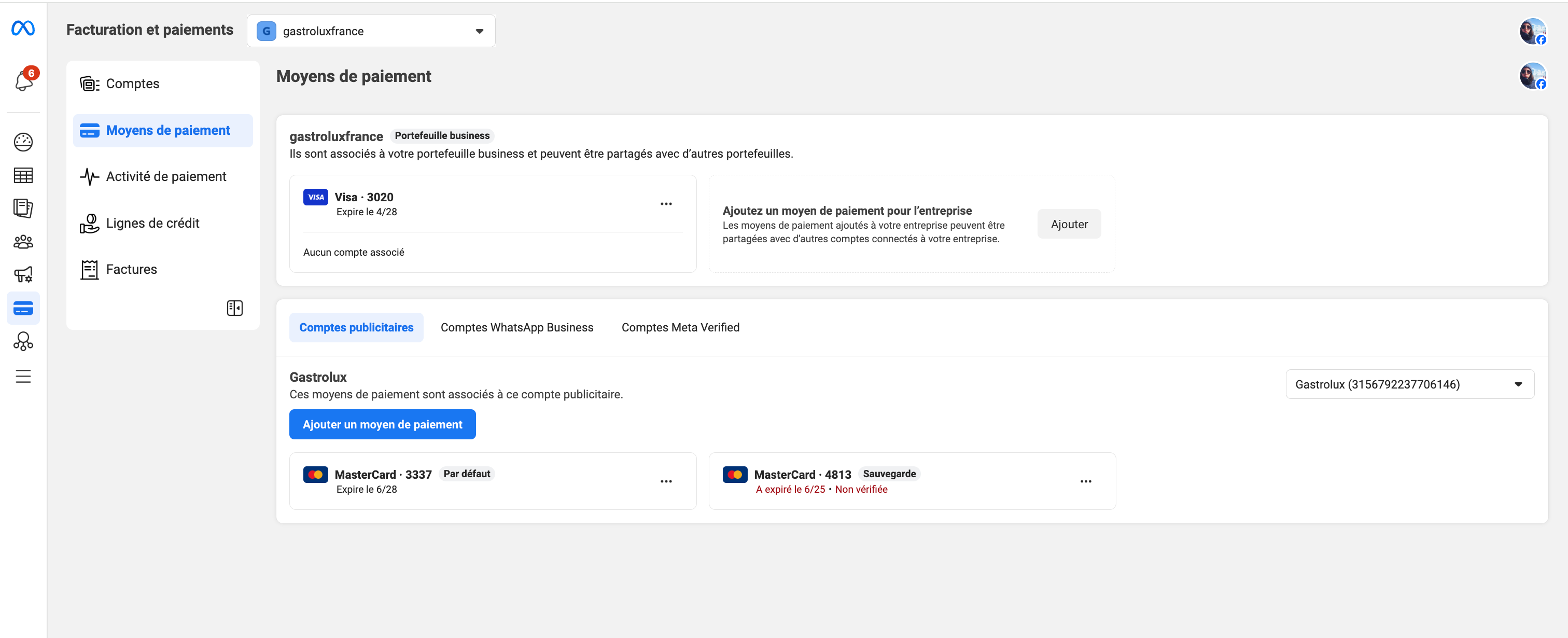This screenshot has width=1568, height=638.
Task: Switch to Comptes publicitaires tab
Action: coord(356,327)
